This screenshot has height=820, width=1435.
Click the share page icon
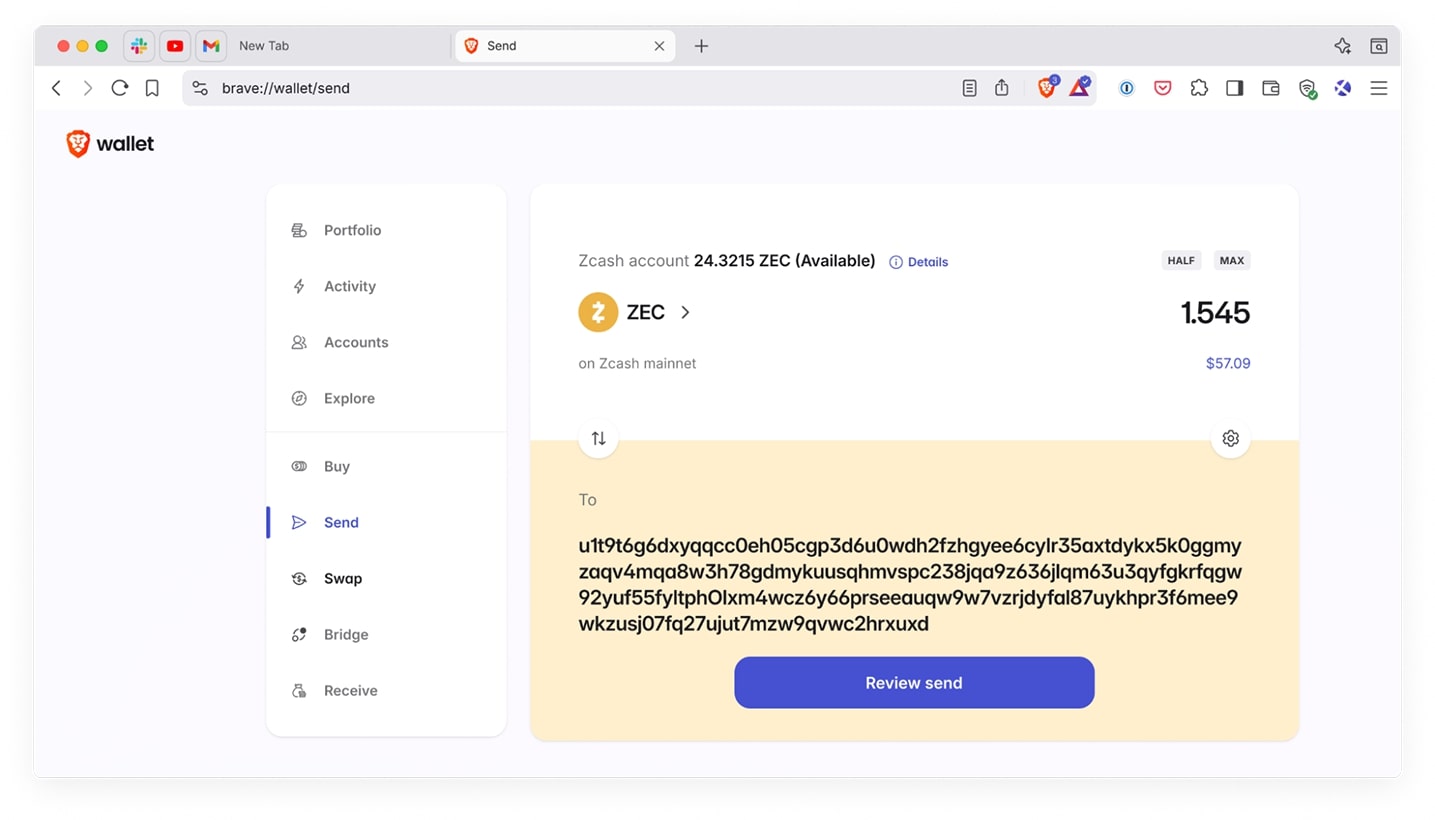pyautogui.click(x=1002, y=88)
